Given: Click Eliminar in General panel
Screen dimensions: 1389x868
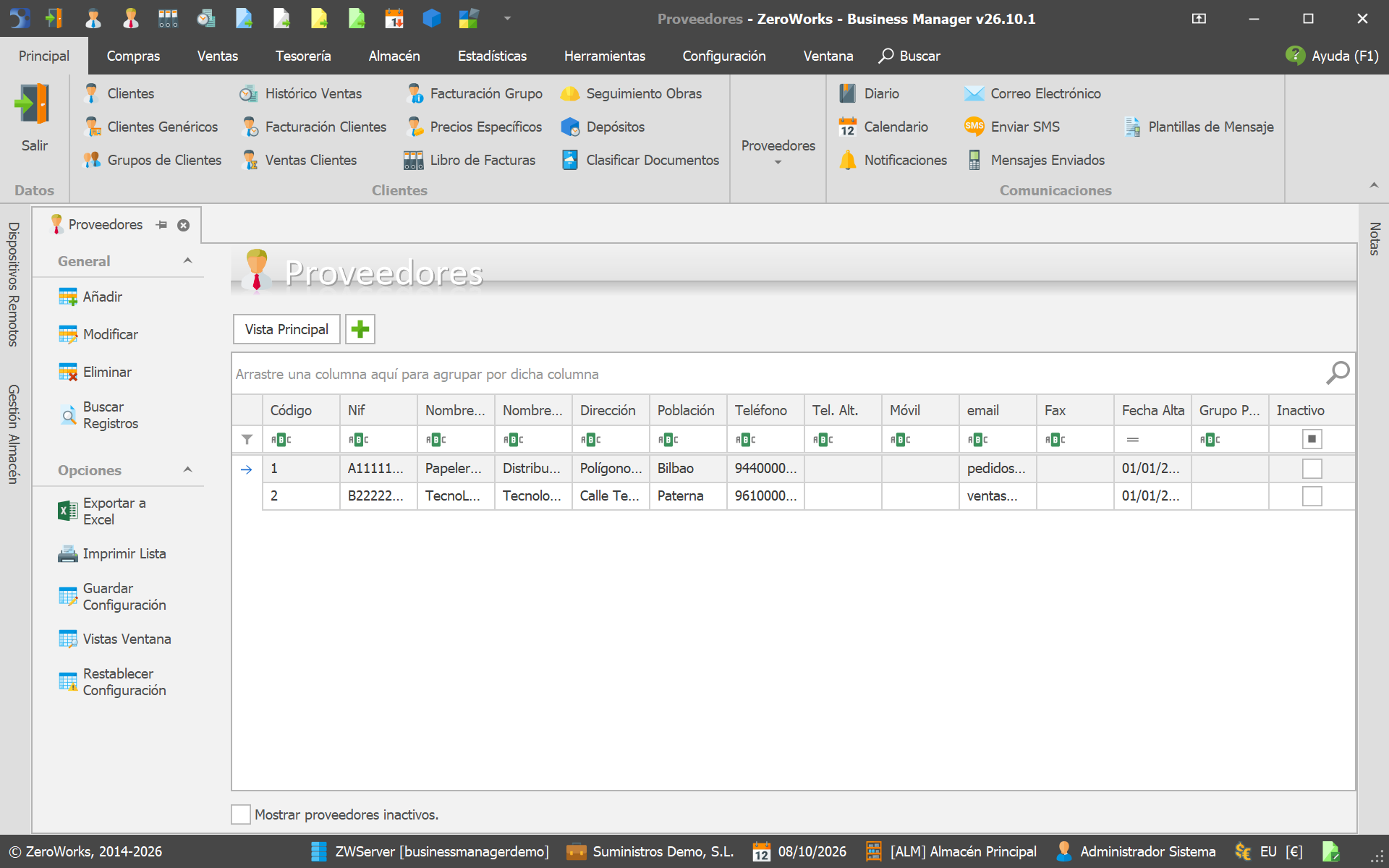Looking at the screenshot, I should pos(95,372).
